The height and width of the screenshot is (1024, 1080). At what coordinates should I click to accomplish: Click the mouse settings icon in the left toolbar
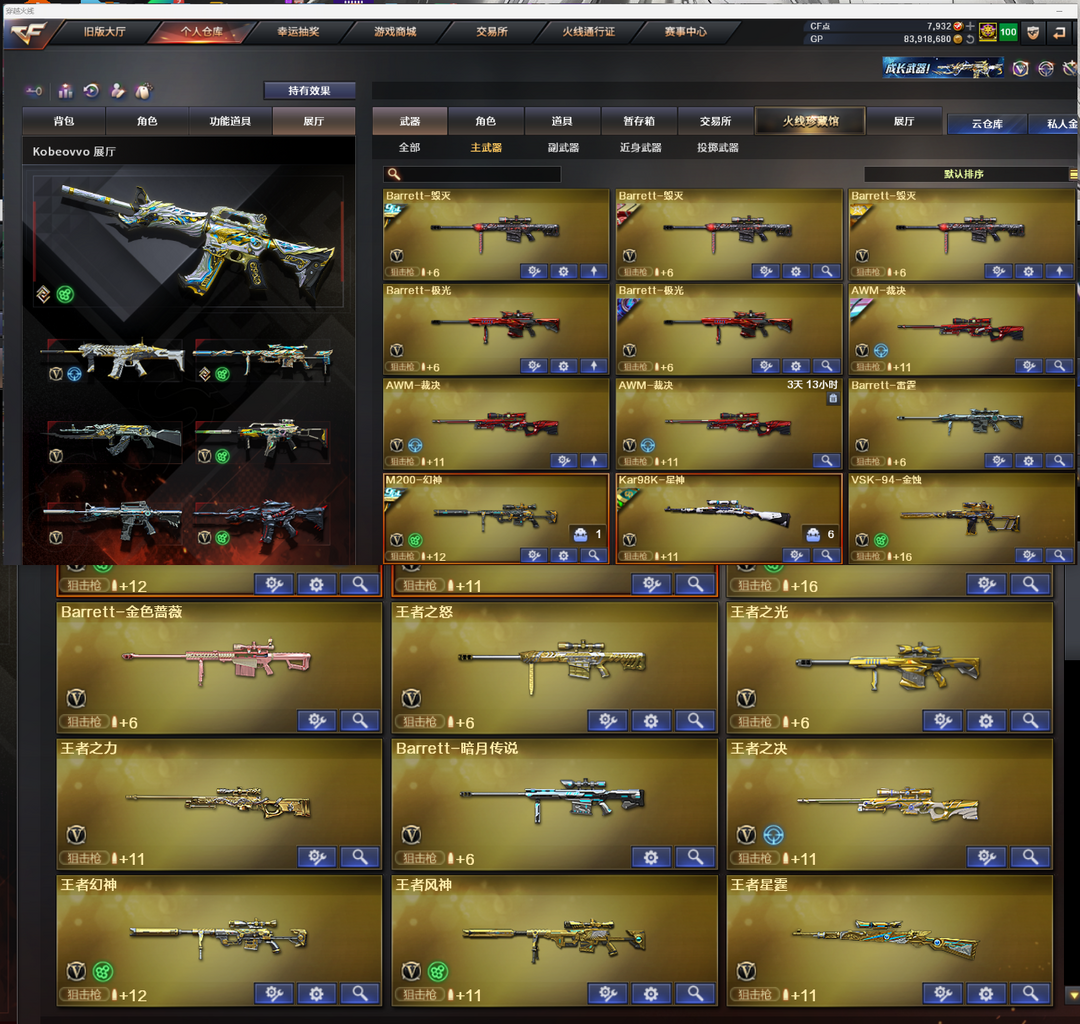click(x=143, y=91)
